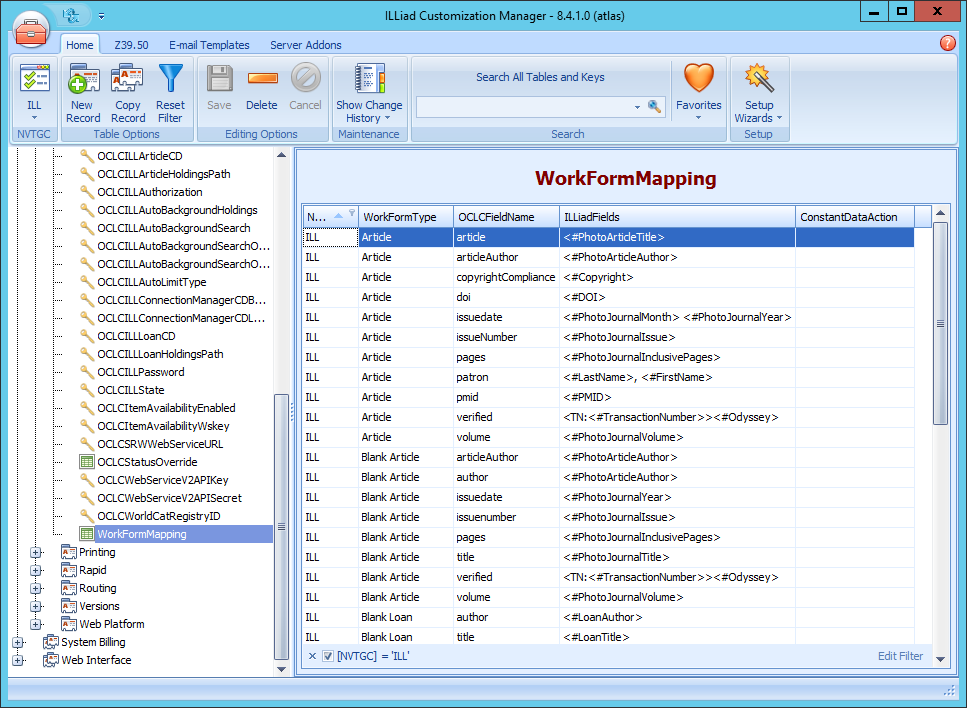Image resolution: width=967 pixels, height=708 pixels.
Task: Select Reset Filter in Table Options
Action: (170, 90)
